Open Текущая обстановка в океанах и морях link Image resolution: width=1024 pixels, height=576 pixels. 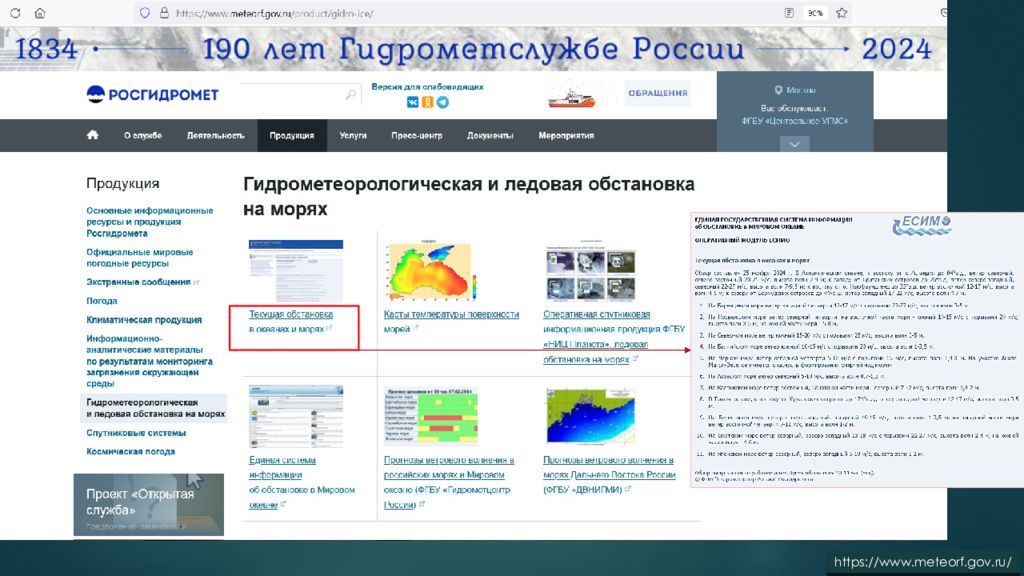[x=291, y=321]
